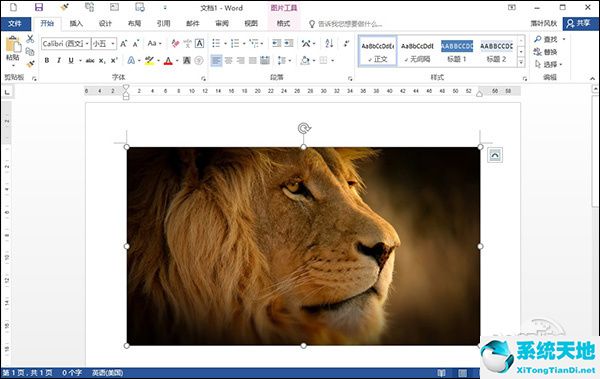Open the Paragraph dialog launcher
This screenshot has height=379, width=600.
click(350, 78)
